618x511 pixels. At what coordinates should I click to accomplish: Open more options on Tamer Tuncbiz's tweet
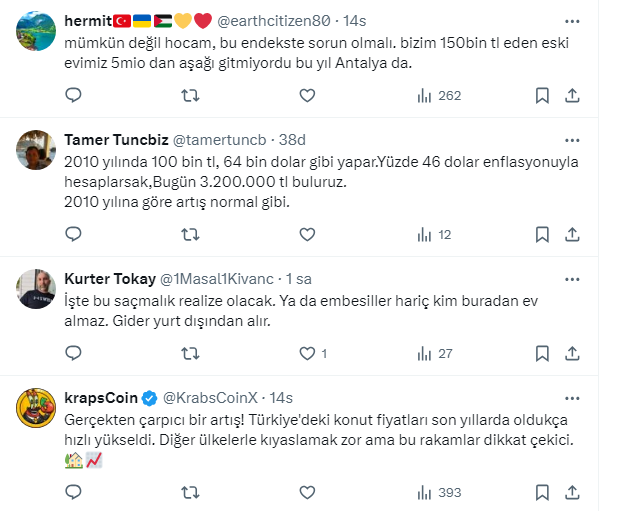pyautogui.click(x=572, y=140)
